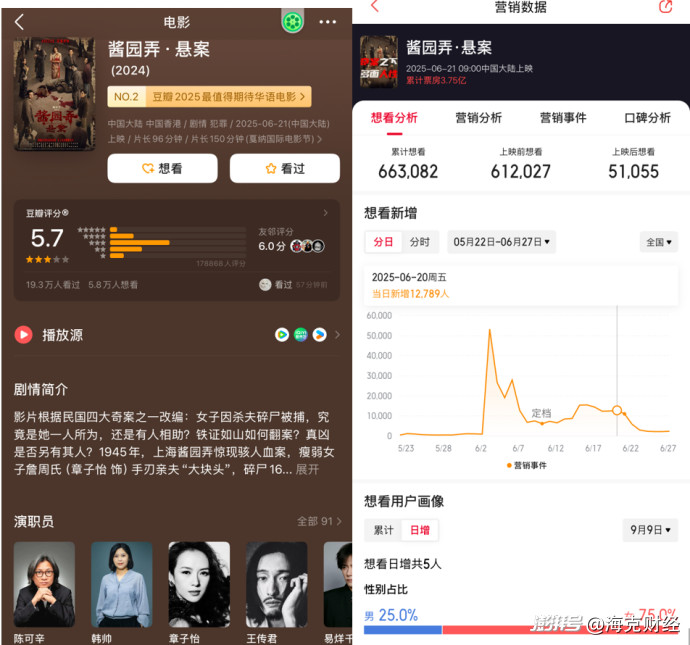Tap the red play icon beside 播放源
Viewport: 690px width, 645px height.
pos(23,335)
